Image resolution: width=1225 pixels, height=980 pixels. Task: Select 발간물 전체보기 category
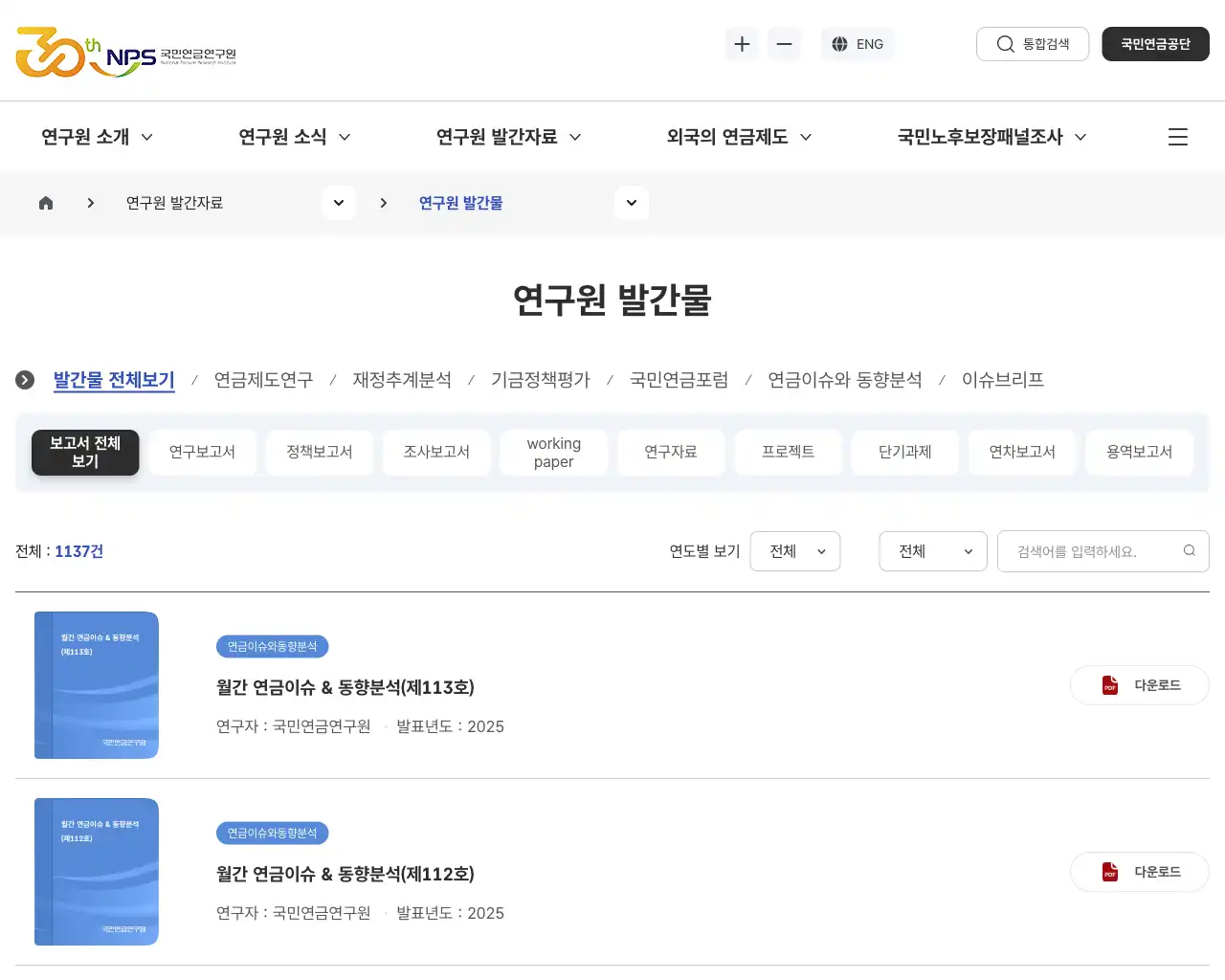coord(114,380)
